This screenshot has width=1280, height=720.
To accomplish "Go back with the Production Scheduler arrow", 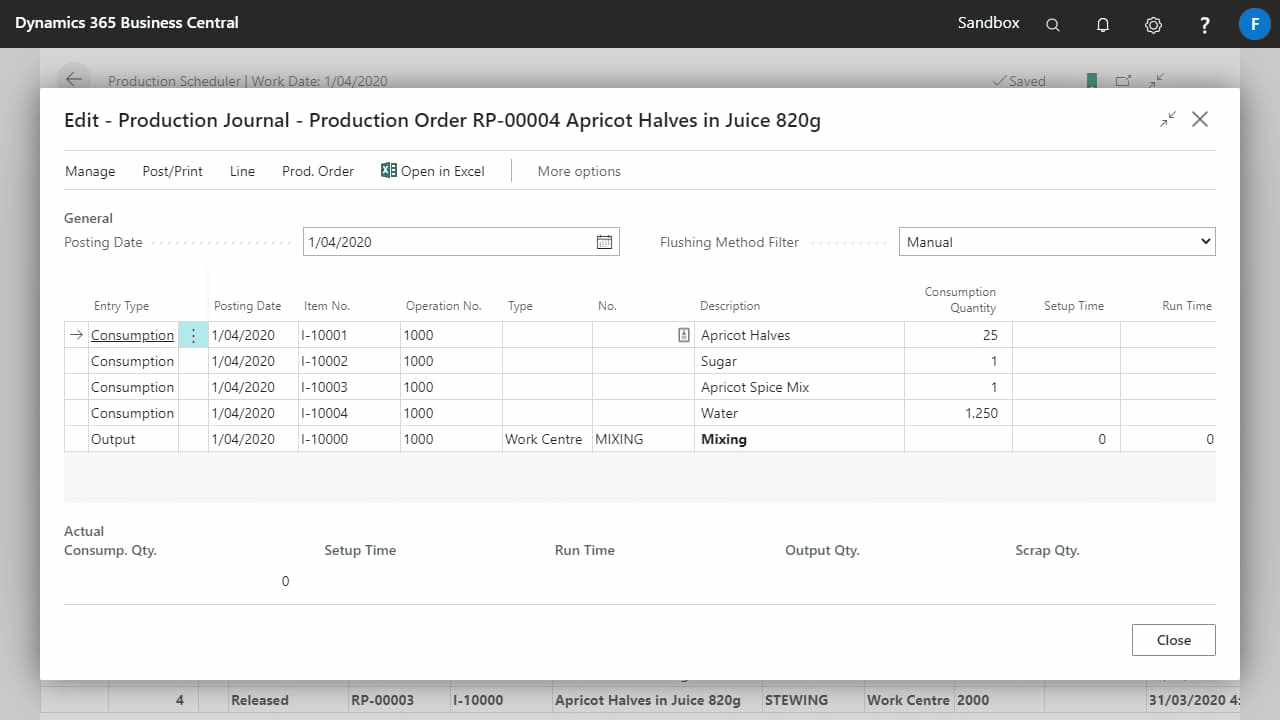I will pyautogui.click(x=74, y=80).
